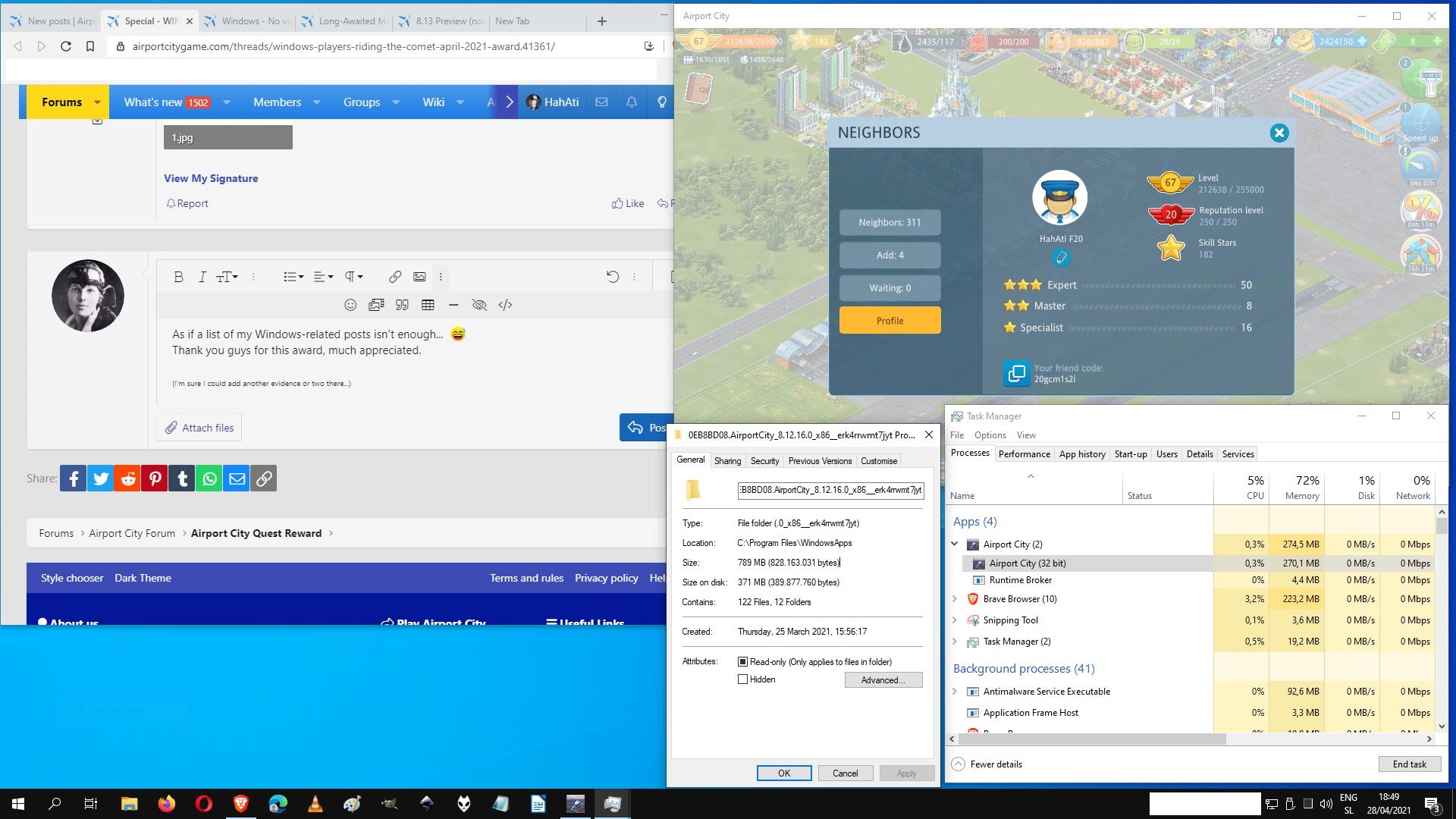Open the Previous Versions tab
Image resolution: width=1456 pixels, height=819 pixels.
pyautogui.click(x=820, y=461)
